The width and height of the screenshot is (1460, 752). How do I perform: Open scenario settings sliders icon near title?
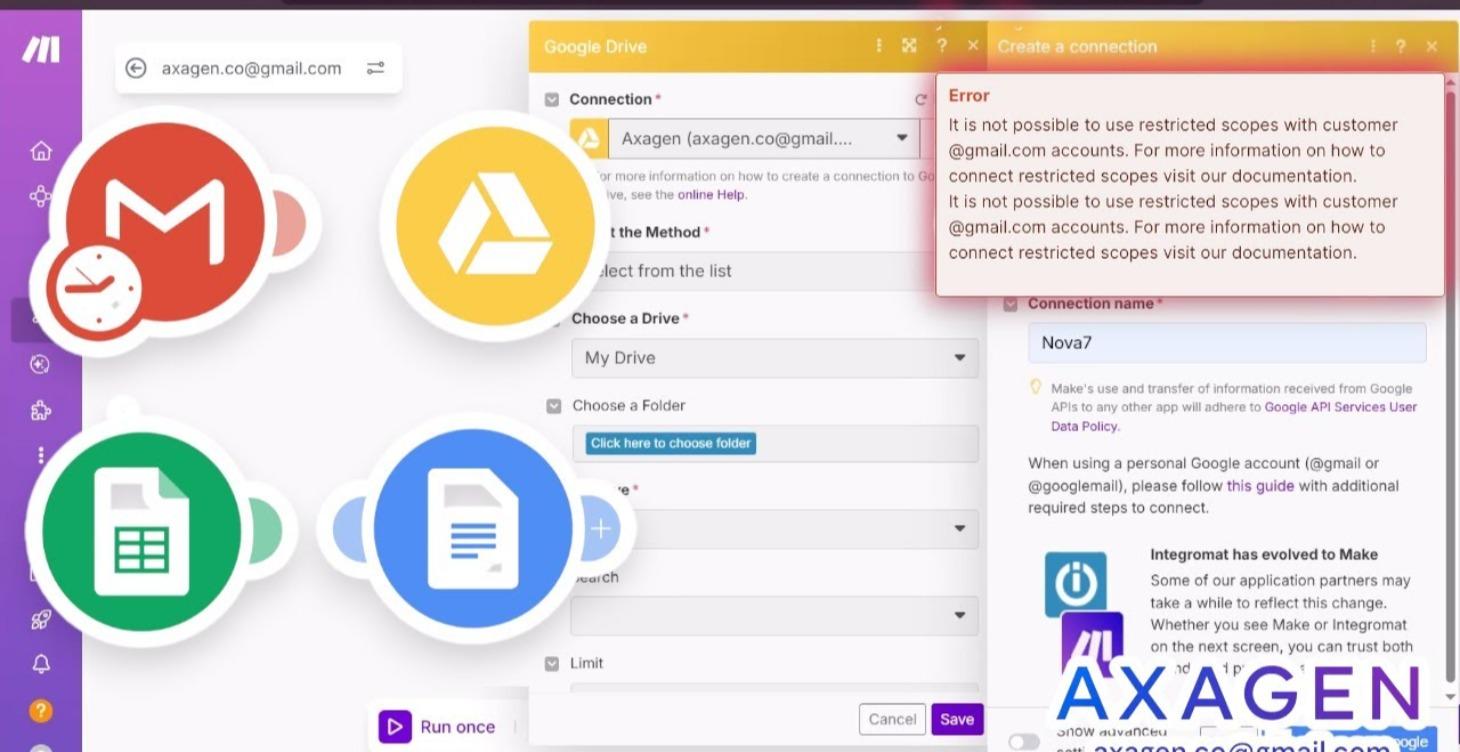coord(375,68)
